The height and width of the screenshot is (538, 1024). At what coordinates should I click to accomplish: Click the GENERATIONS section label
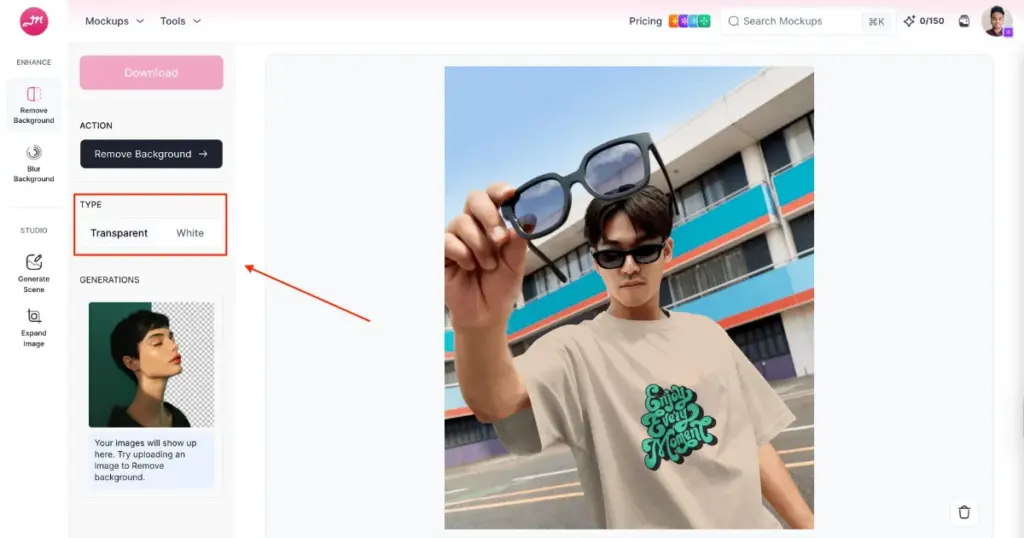[110, 279]
